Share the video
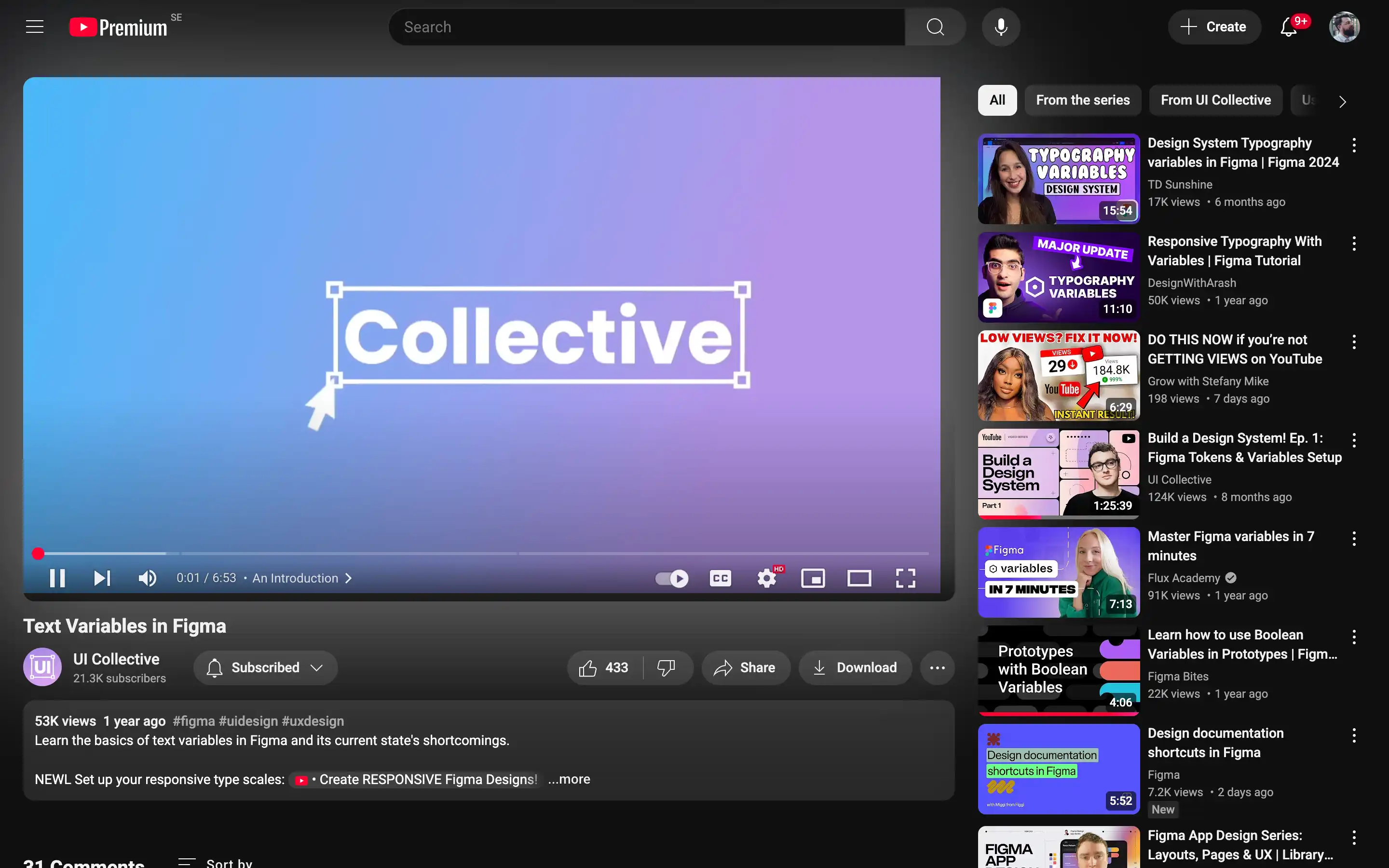The height and width of the screenshot is (868, 1389). point(745,668)
